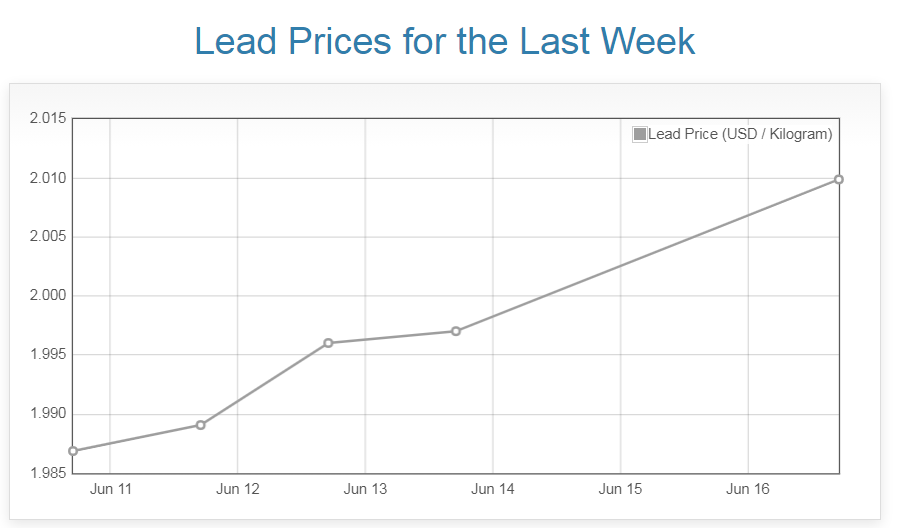The image size is (899, 528).
Task: Click the 2.000 y-axis label
Action: click(x=47, y=296)
